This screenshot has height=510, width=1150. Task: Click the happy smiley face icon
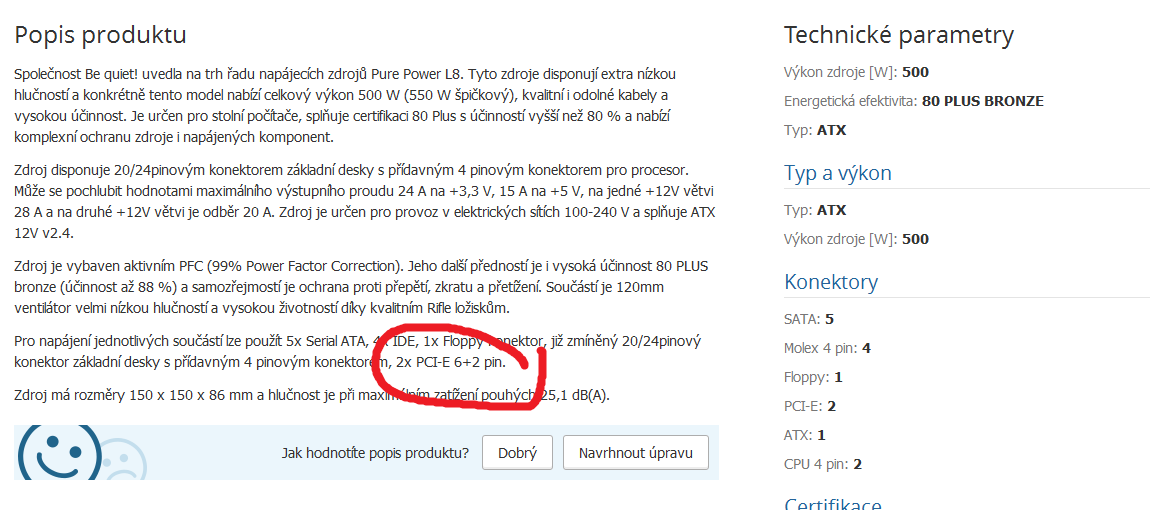59,453
